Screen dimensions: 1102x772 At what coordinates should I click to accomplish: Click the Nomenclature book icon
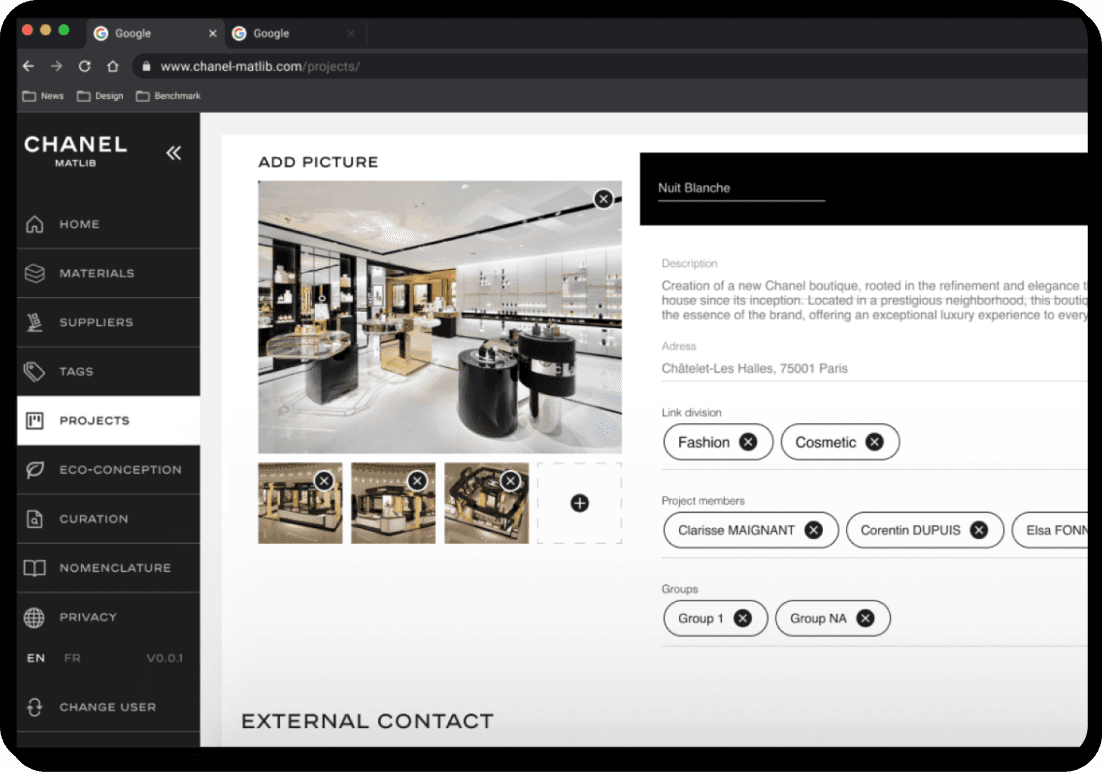34,568
